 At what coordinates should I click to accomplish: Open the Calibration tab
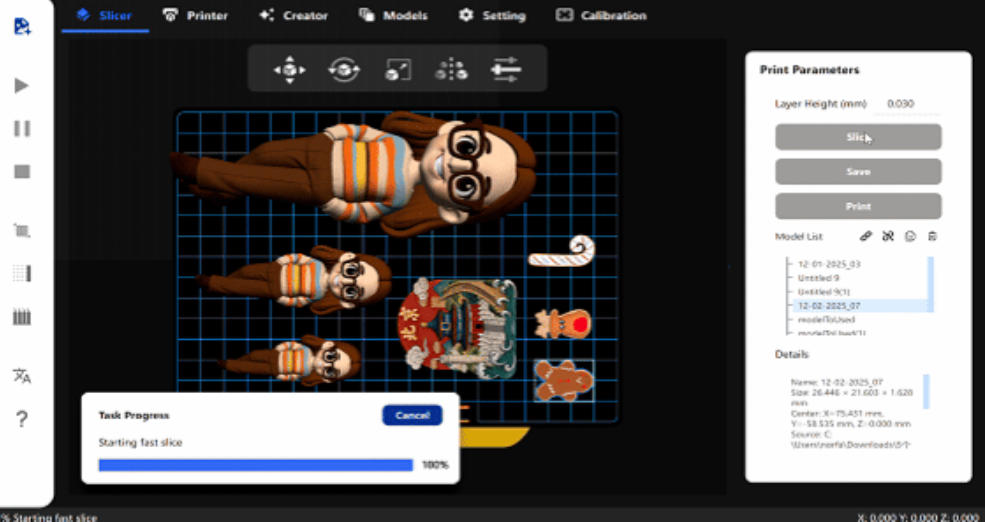pyautogui.click(x=601, y=15)
